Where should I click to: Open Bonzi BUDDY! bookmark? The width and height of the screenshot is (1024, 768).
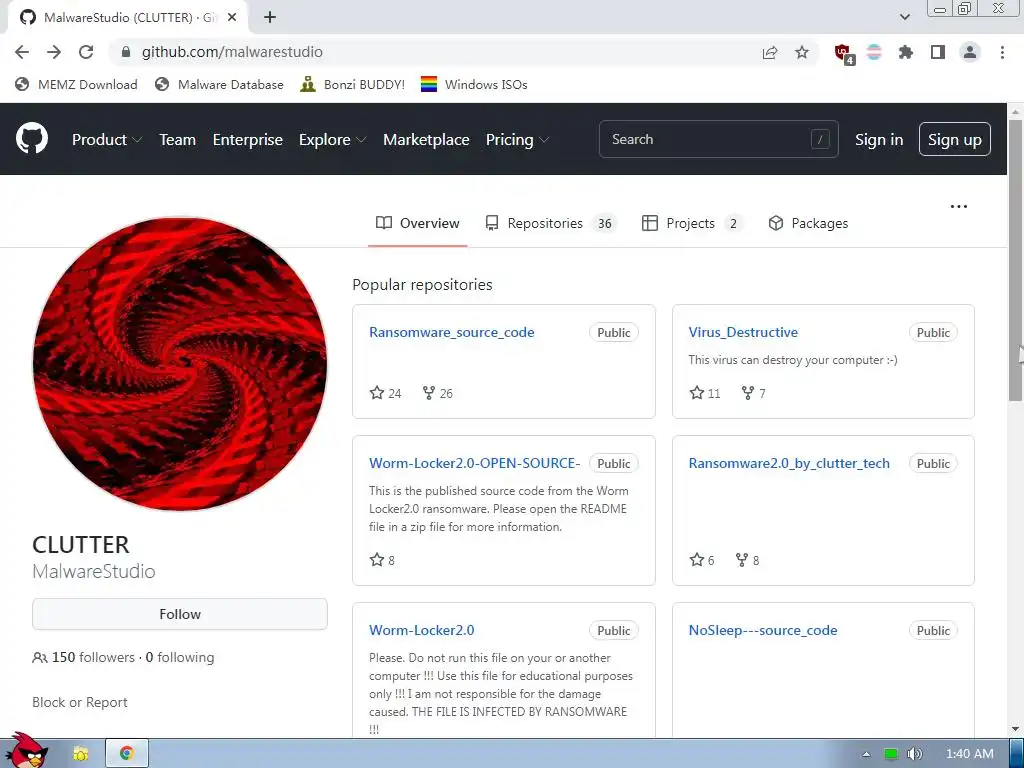click(353, 84)
